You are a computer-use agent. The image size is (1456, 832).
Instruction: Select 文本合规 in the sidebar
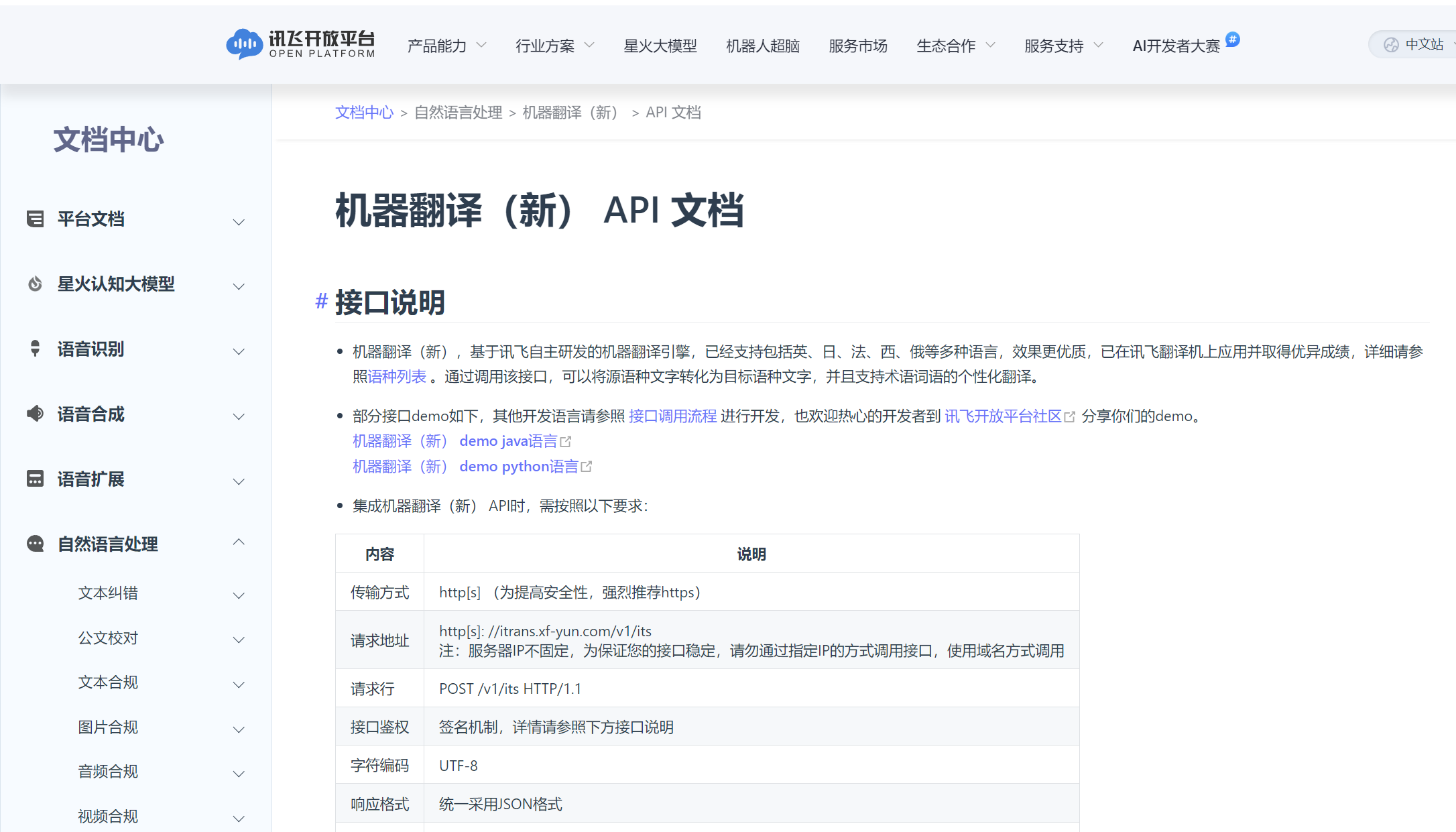[x=108, y=682]
